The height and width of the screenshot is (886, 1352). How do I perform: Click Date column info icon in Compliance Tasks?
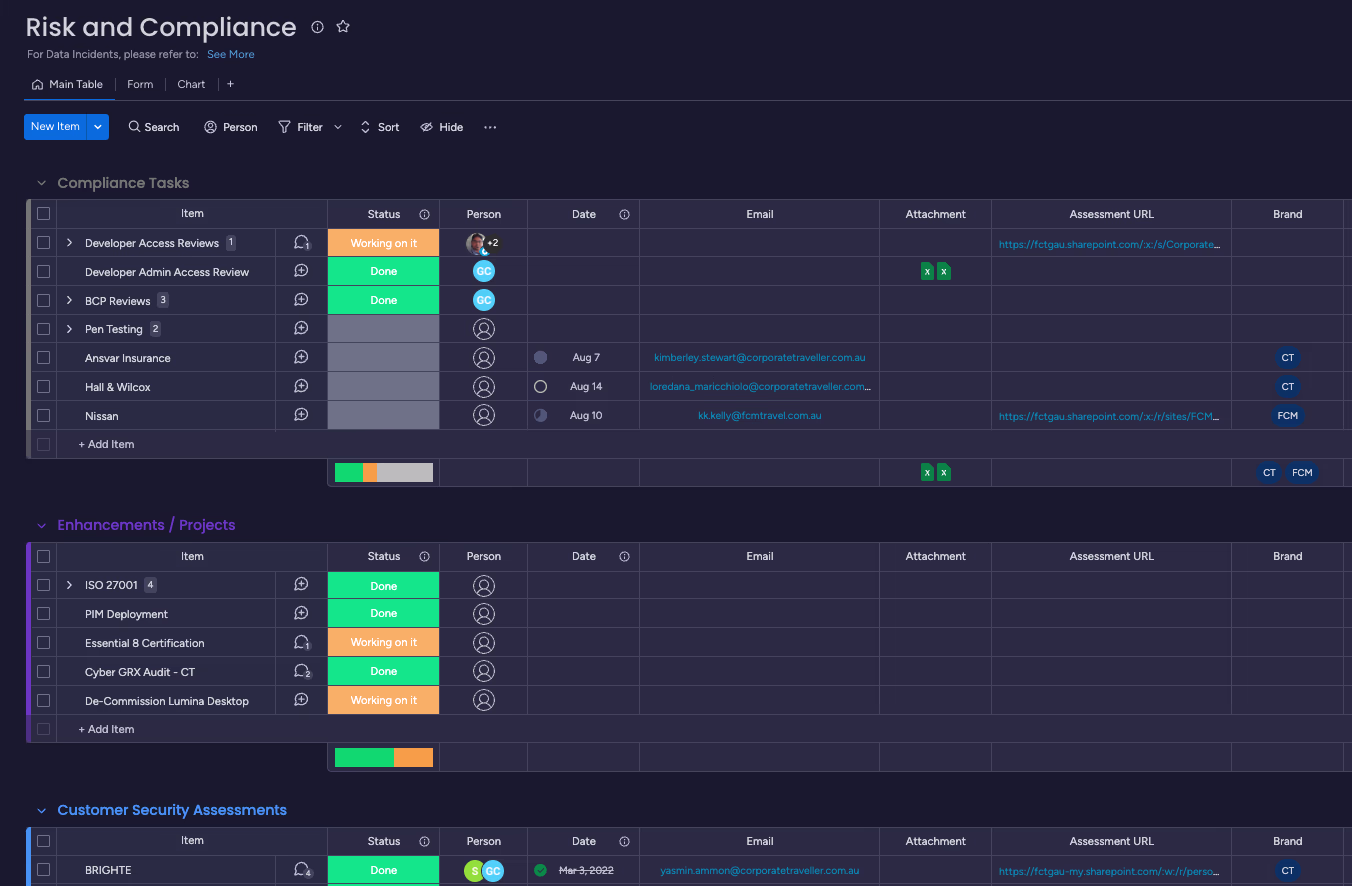coord(624,214)
